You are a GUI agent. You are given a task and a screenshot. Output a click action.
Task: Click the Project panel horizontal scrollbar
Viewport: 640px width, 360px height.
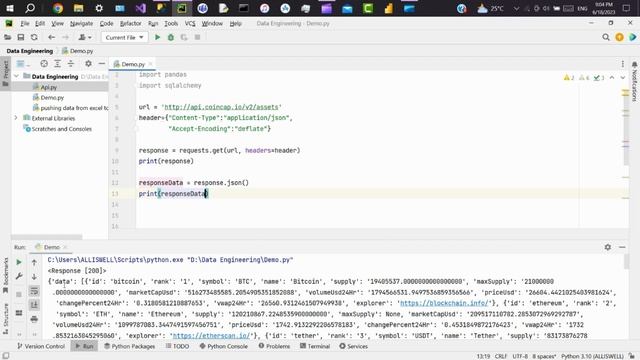click(47, 237)
